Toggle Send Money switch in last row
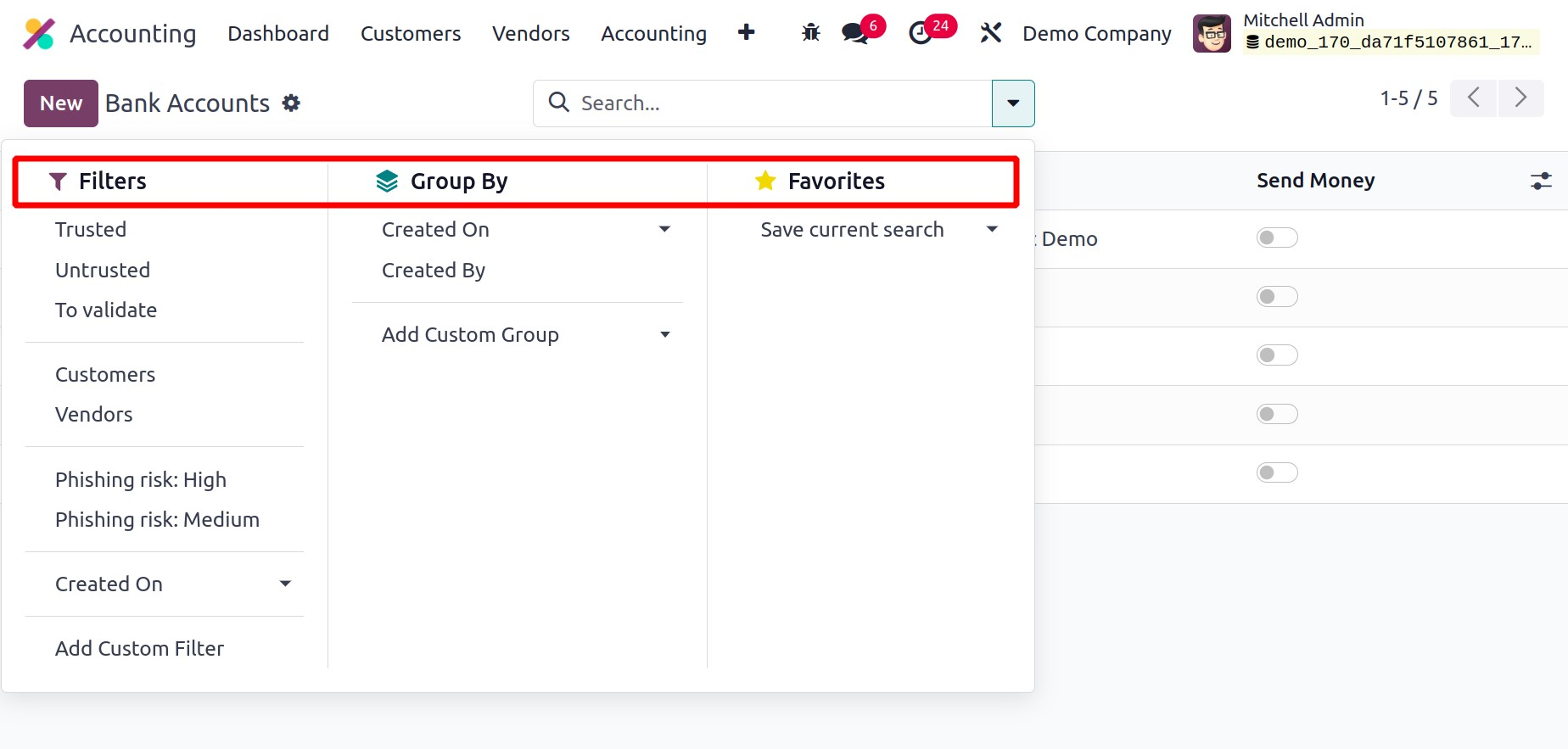Screen dimensions: 1568x749 (x=1277, y=472)
